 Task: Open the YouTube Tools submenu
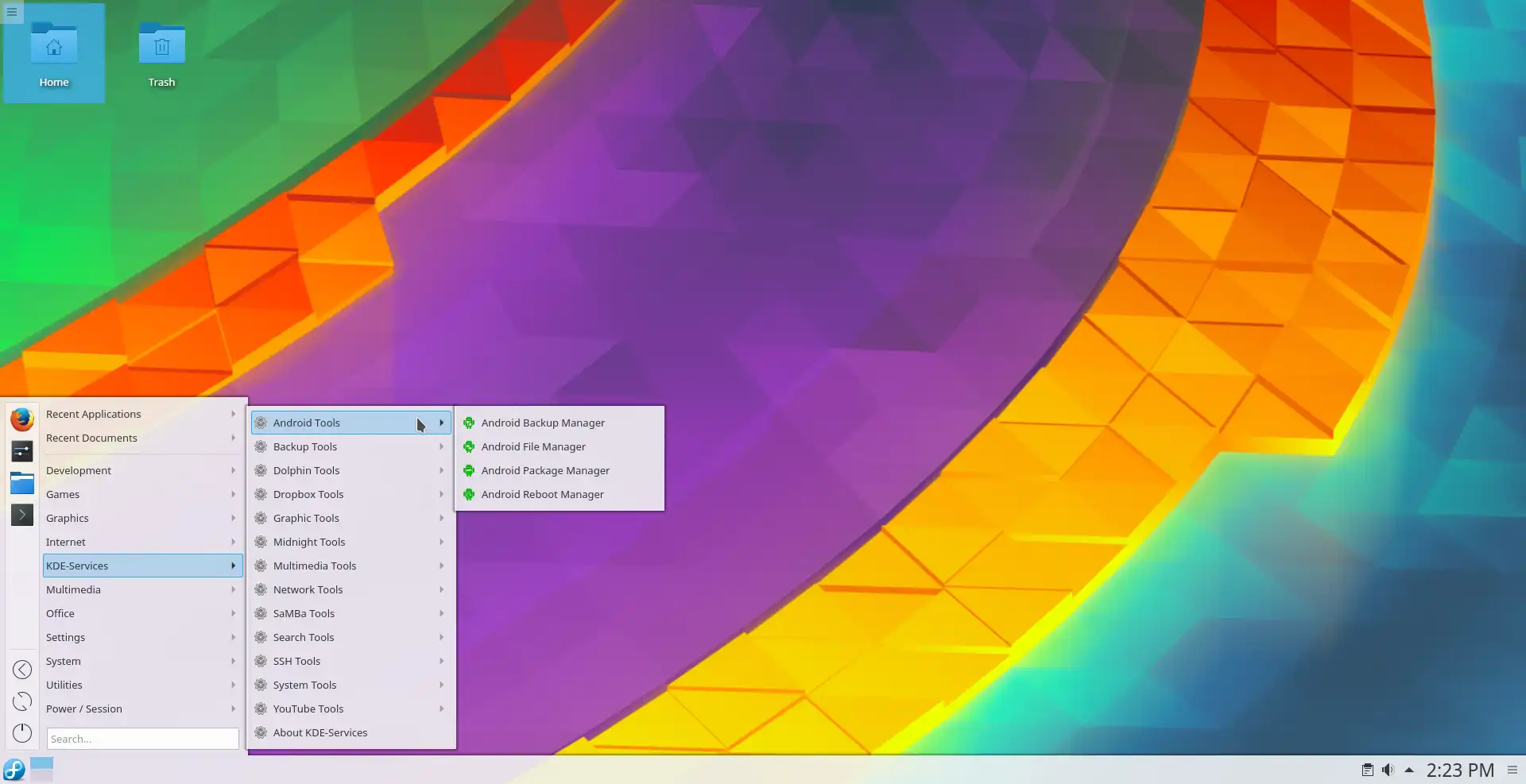pyautogui.click(x=351, y=709)
